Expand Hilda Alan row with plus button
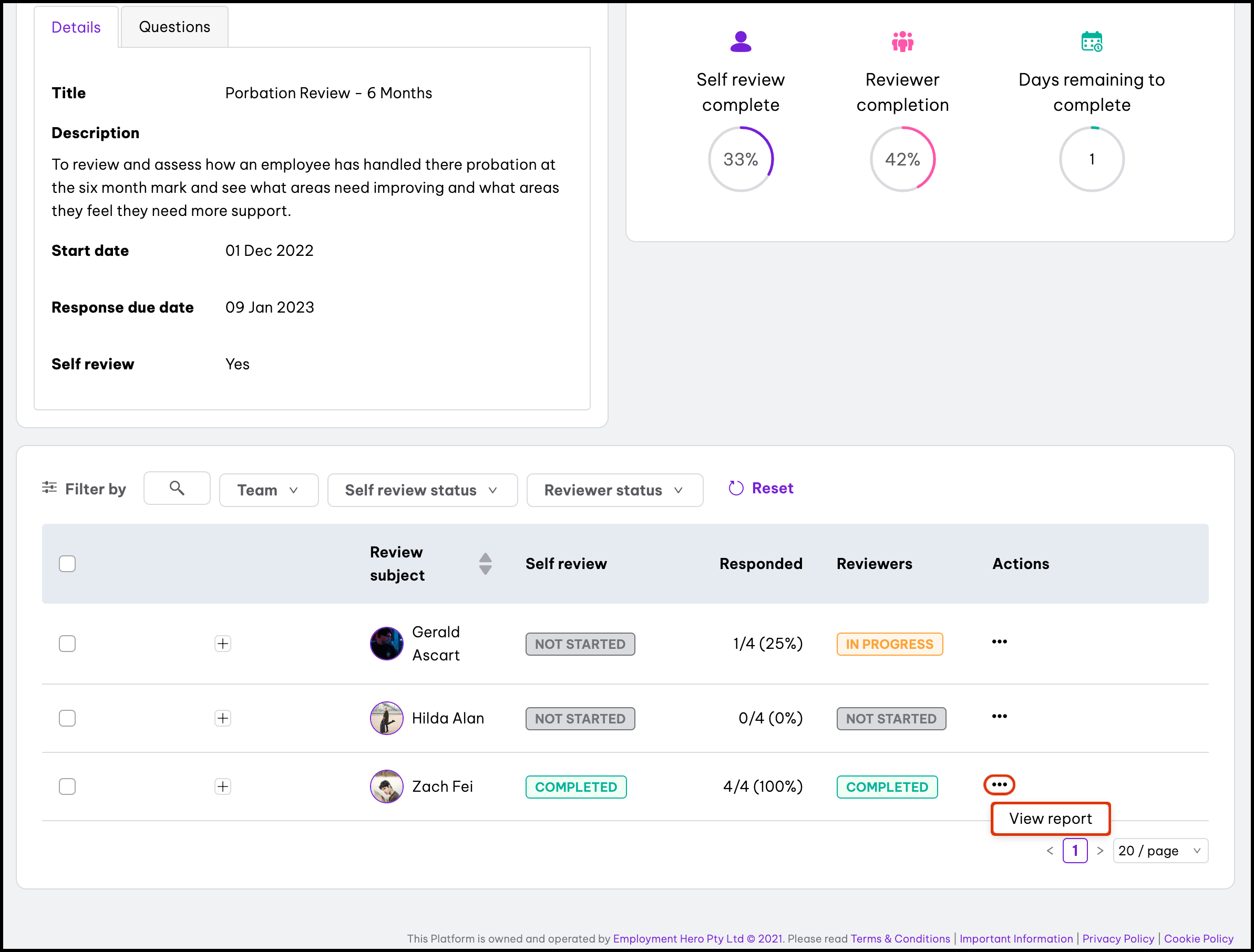Screen dimensions: 1254x952 [x=223, y=719]
